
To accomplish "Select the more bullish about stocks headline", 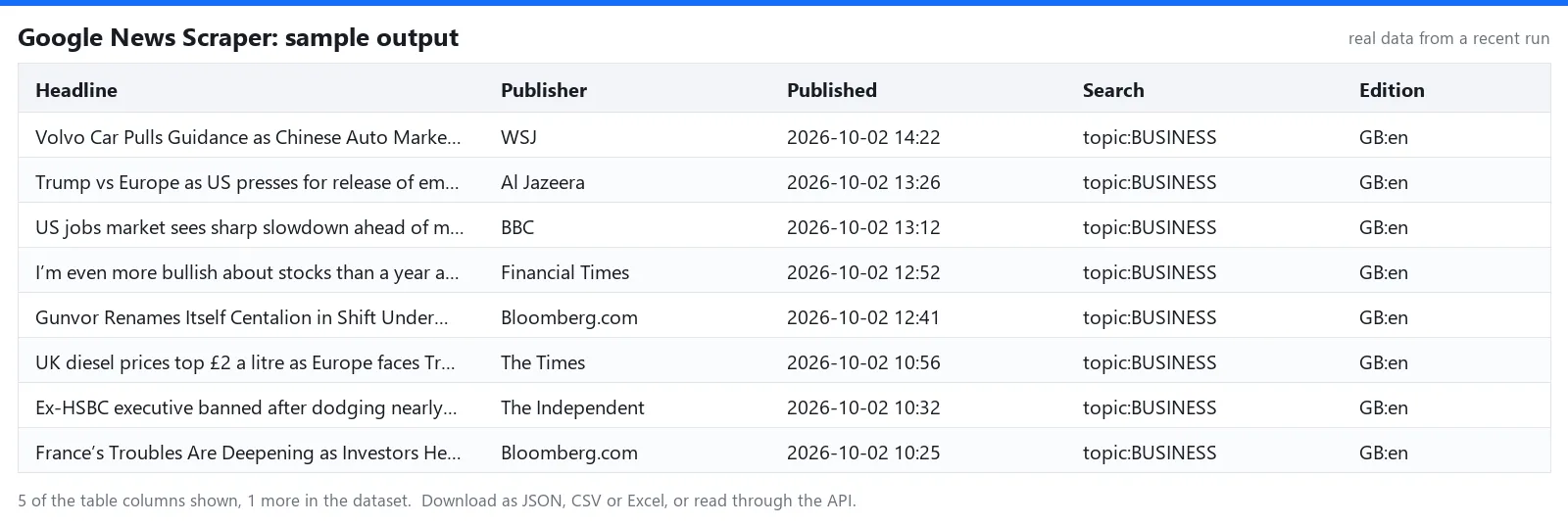I will [247, 272].
